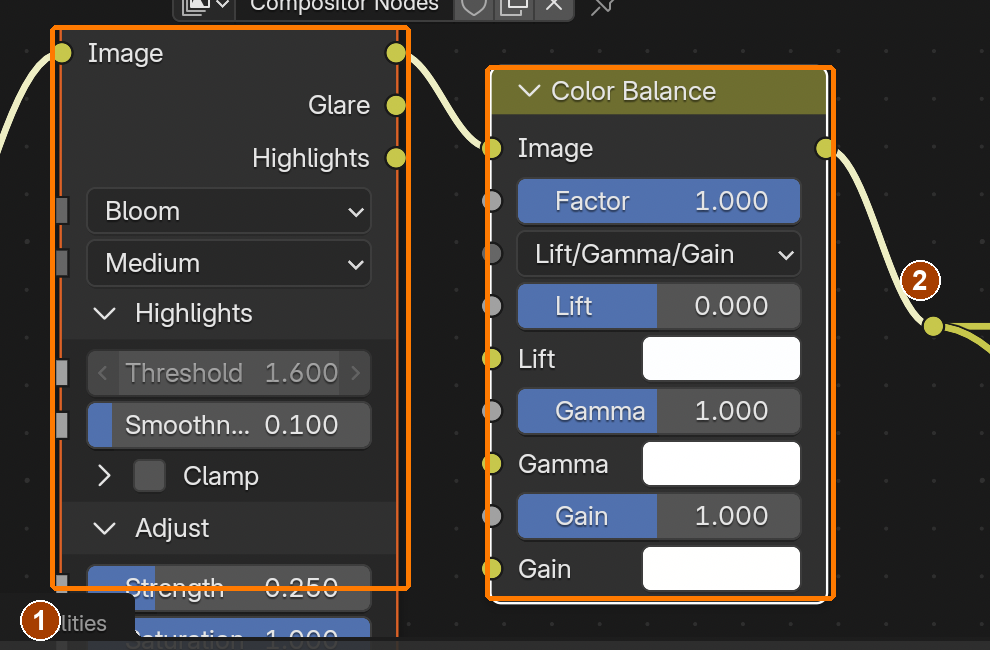Click the Color Balance Image input socket

[x=492, y=148]
